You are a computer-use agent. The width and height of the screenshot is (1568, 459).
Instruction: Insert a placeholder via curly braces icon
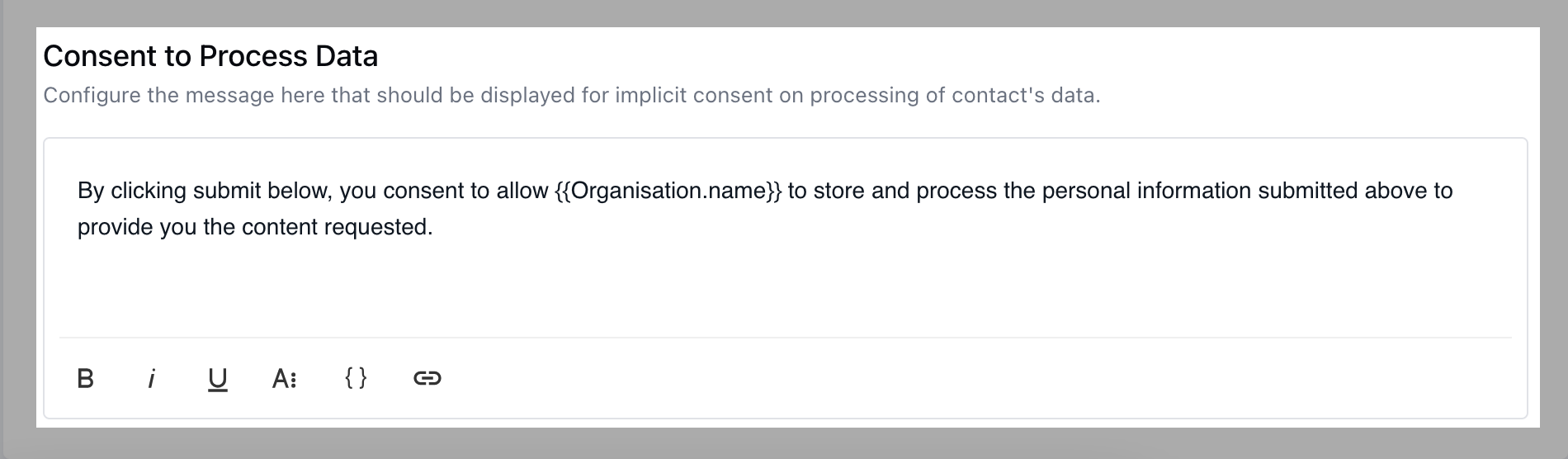coord(356,377)
